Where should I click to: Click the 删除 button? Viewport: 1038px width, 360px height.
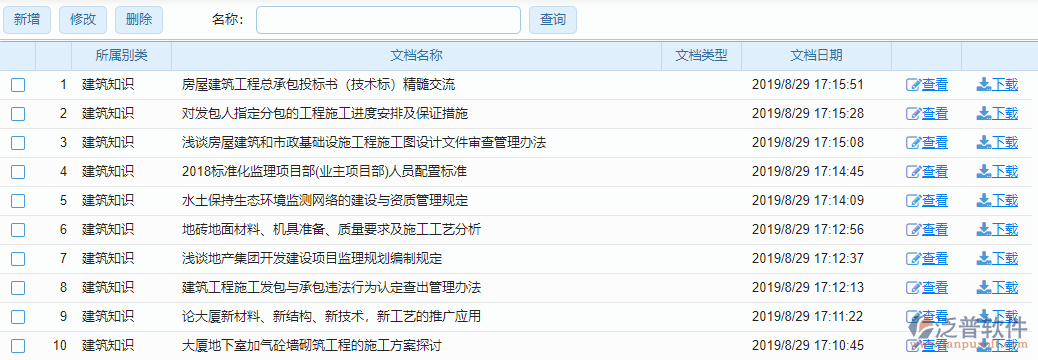[139, 20]
